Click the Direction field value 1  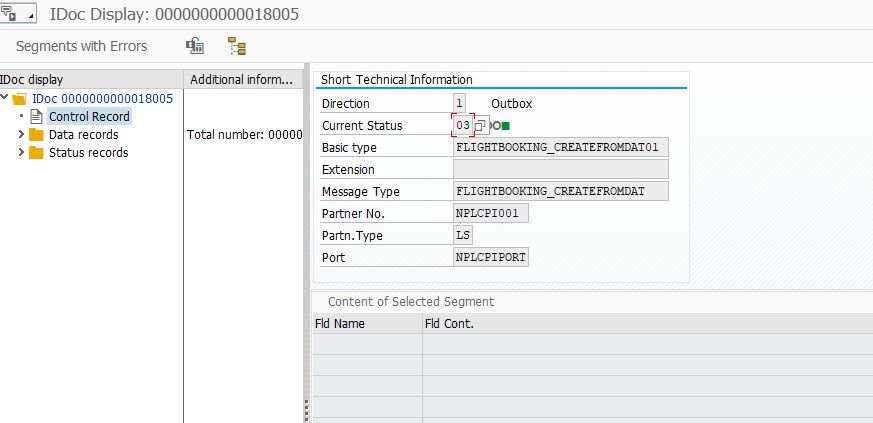tap(459, 104)
